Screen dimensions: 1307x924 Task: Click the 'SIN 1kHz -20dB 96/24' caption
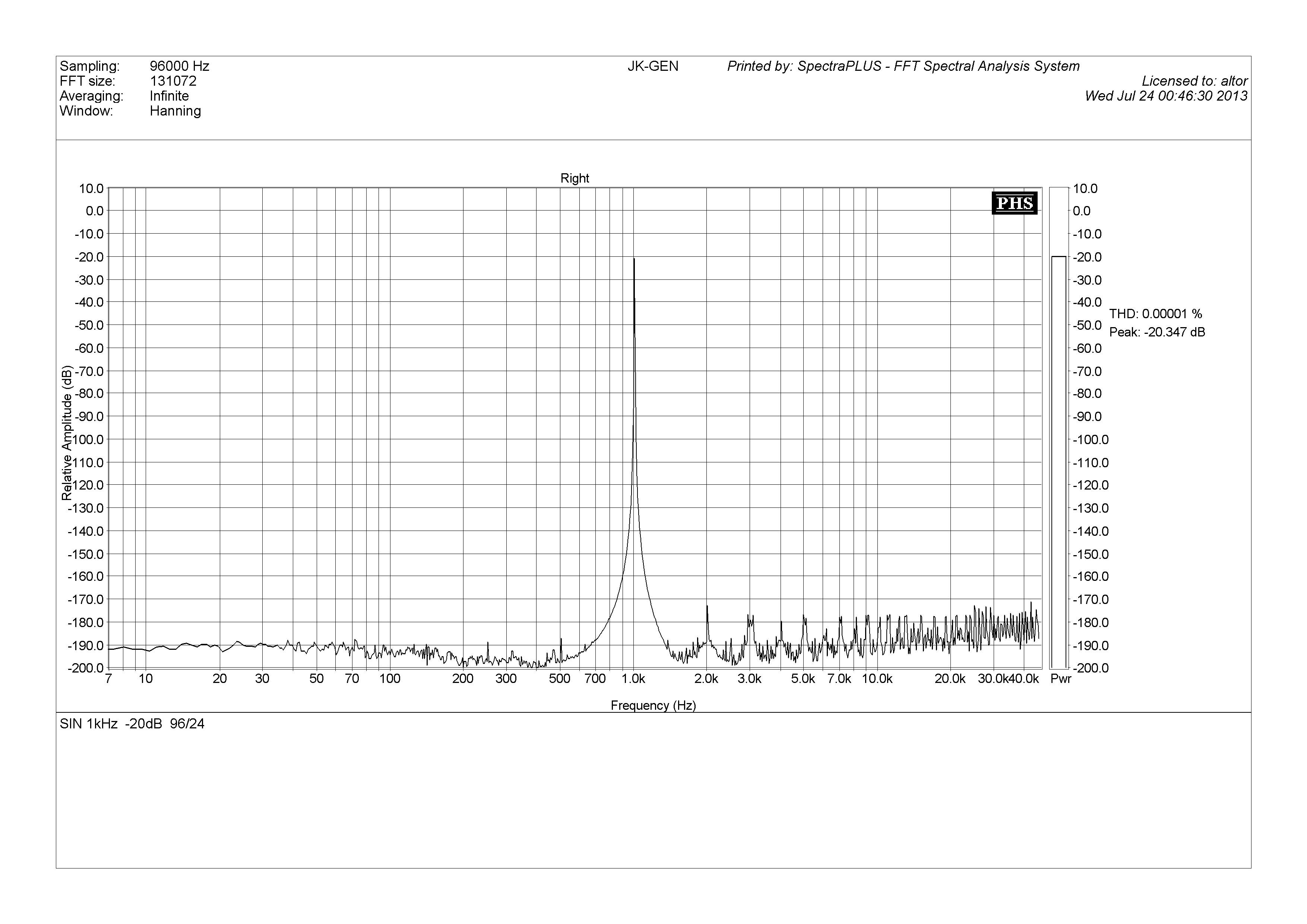pos(132,724)
